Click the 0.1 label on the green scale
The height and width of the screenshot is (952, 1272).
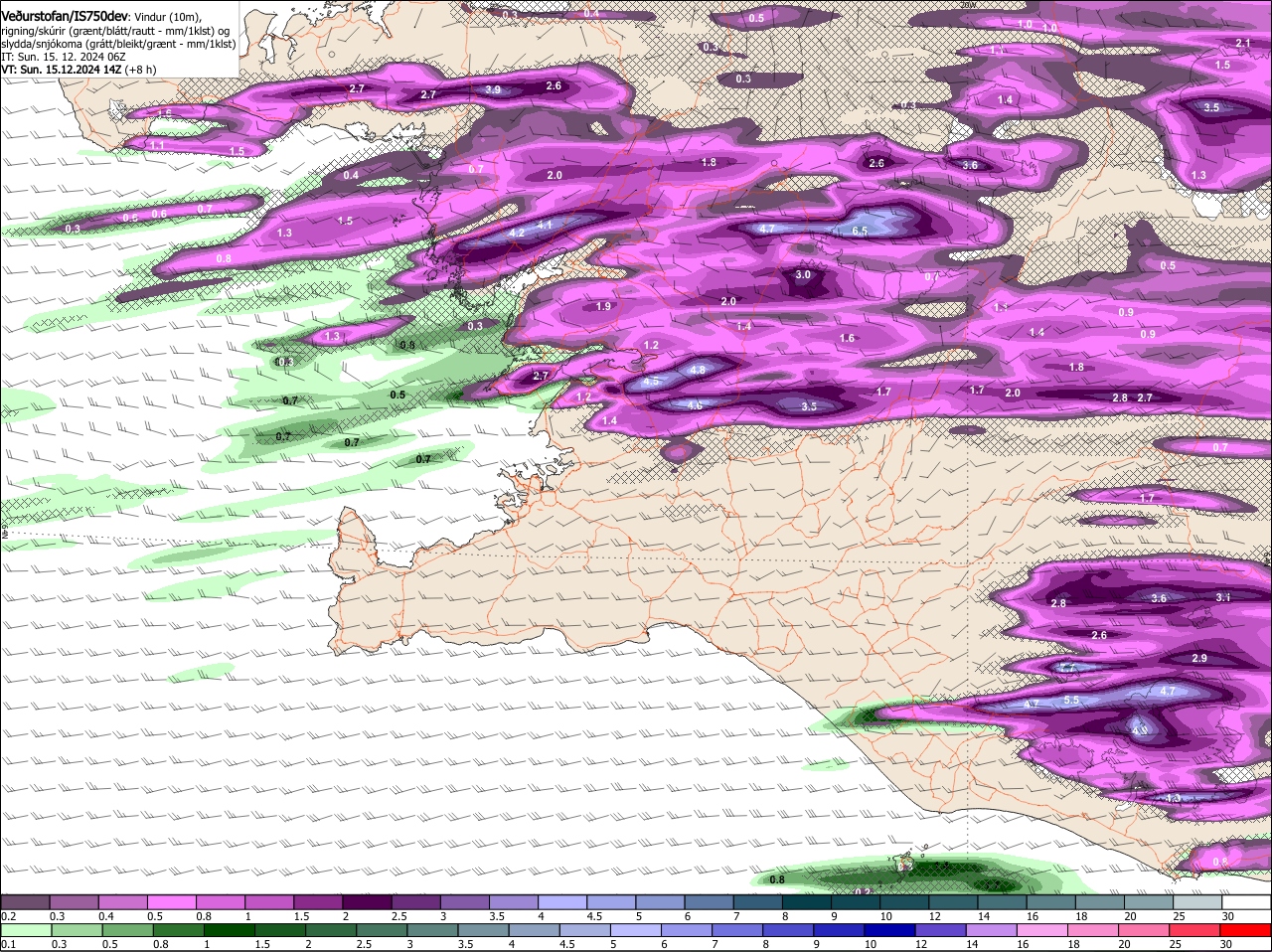click(x=8, y=945)
